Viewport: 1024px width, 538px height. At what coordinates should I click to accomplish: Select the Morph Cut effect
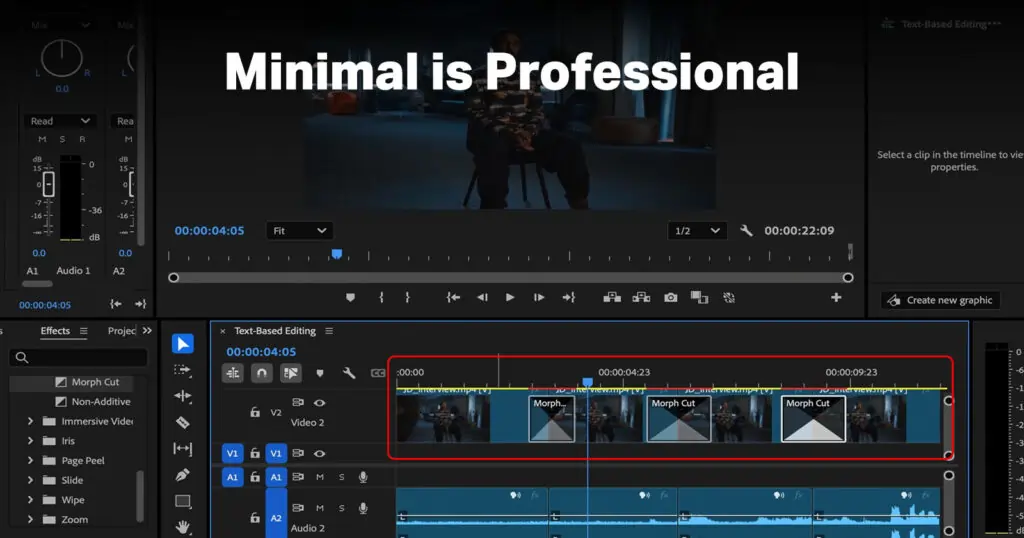(95, 382)
